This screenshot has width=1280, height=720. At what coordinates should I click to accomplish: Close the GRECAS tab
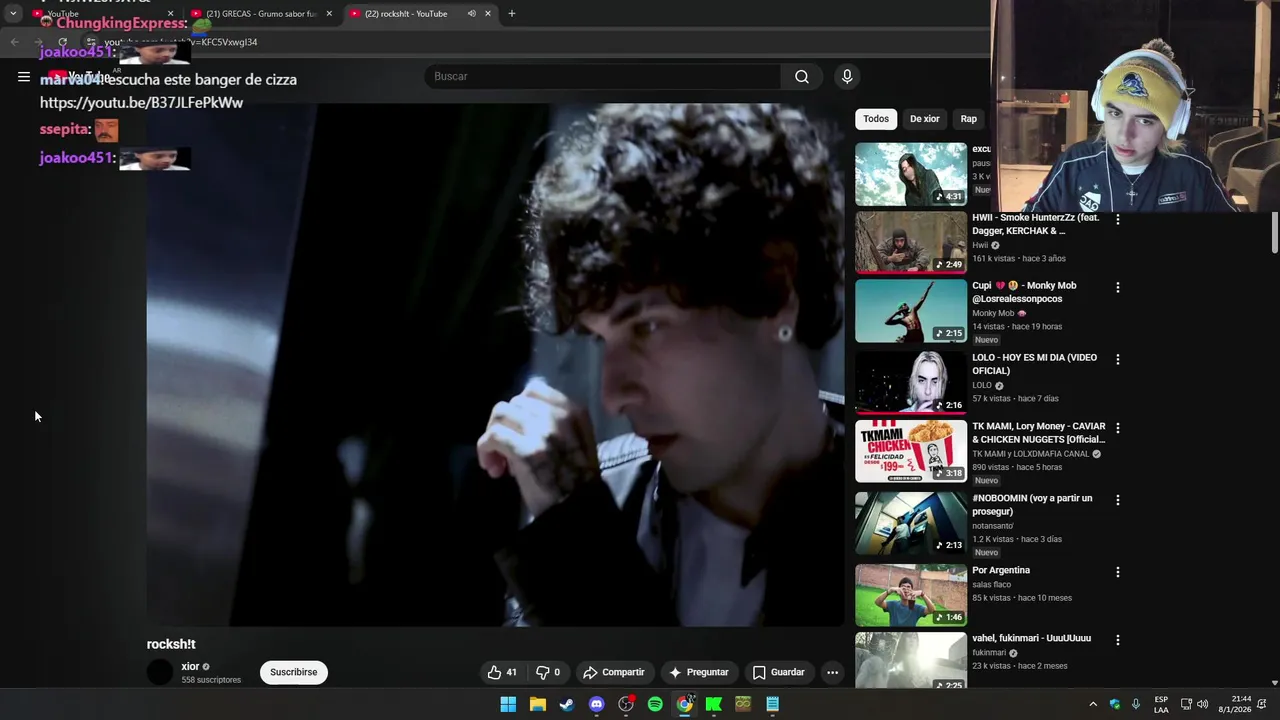coord(329,14)
